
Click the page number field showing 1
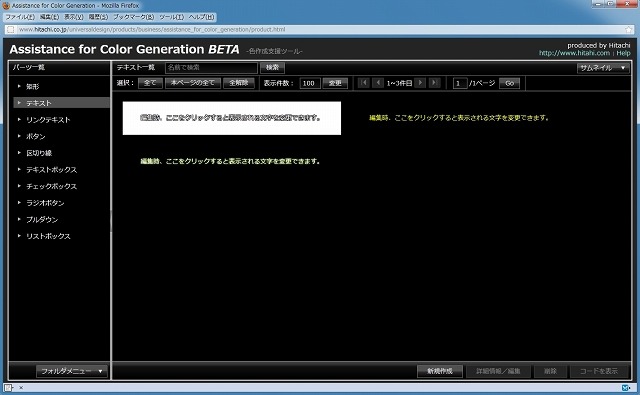tap(460, 83)
